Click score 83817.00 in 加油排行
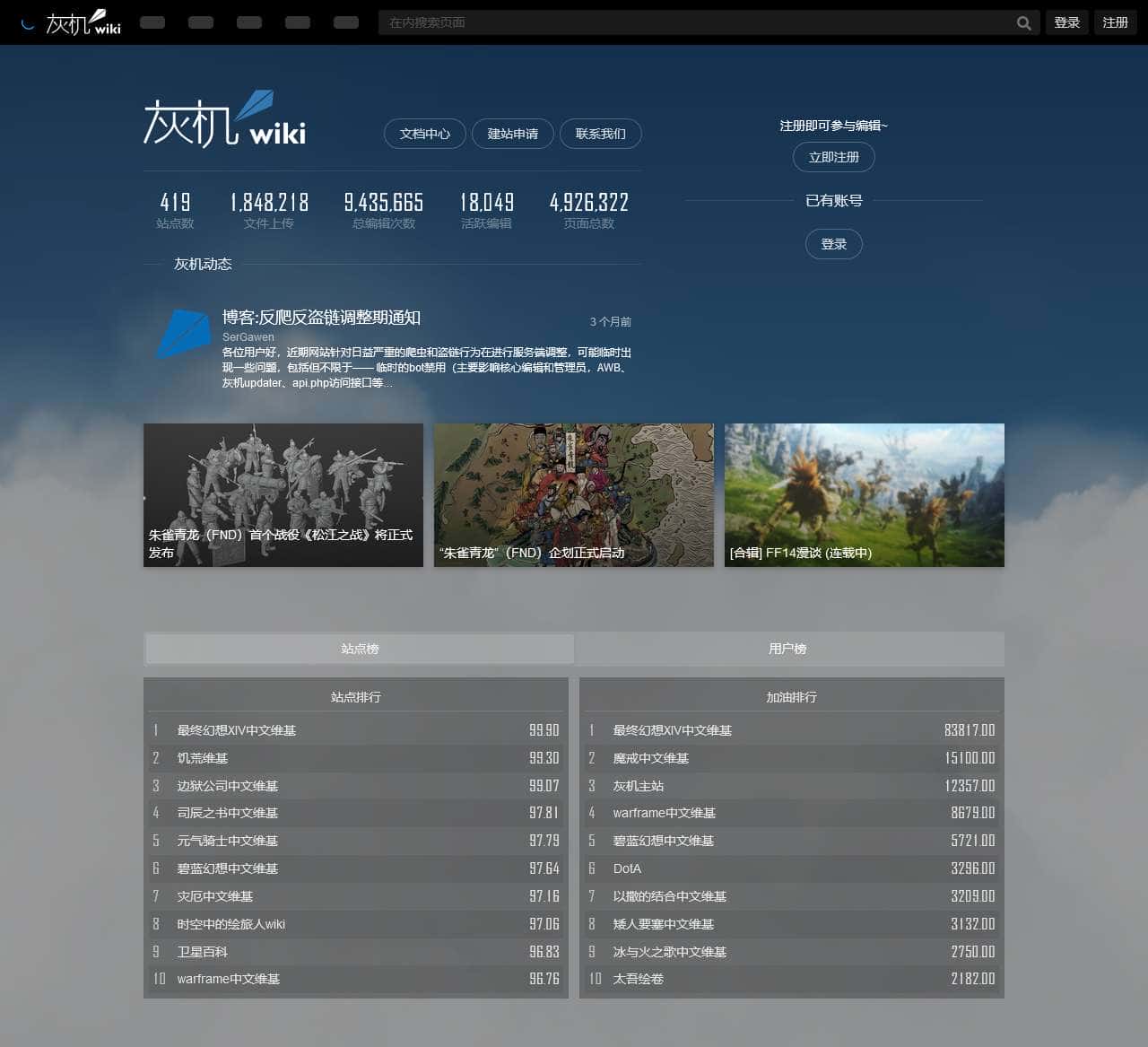The height and width of the screenshot is (1047, 1148). click(x=970, y=730)
